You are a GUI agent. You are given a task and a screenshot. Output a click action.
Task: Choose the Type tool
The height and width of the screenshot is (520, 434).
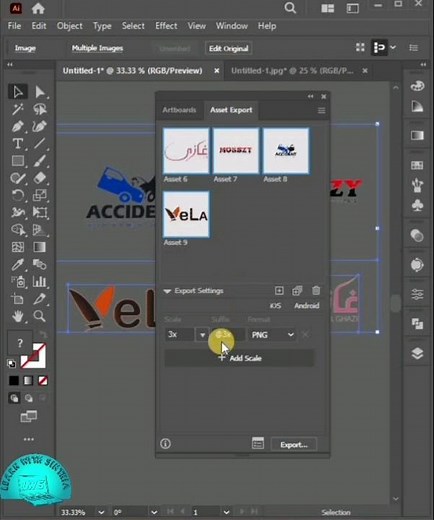pyautogui.click(x=18, y=144)
